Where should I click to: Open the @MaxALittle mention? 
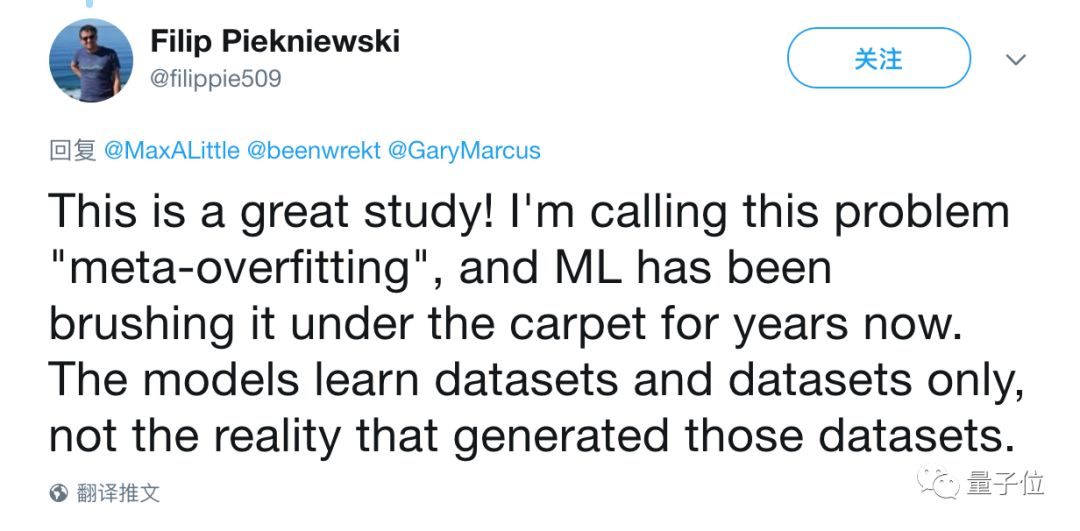pyautogui.click(x=171, y=151)
